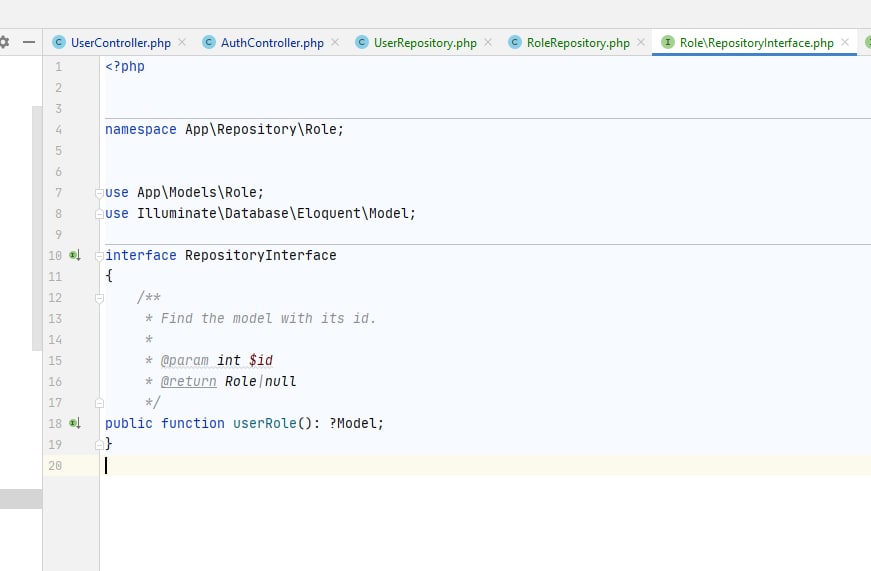The image size is (871, 571).
Task: Click the left panel's vertical scrollbar
Action: pyautogui.click(x=37, y=228)
